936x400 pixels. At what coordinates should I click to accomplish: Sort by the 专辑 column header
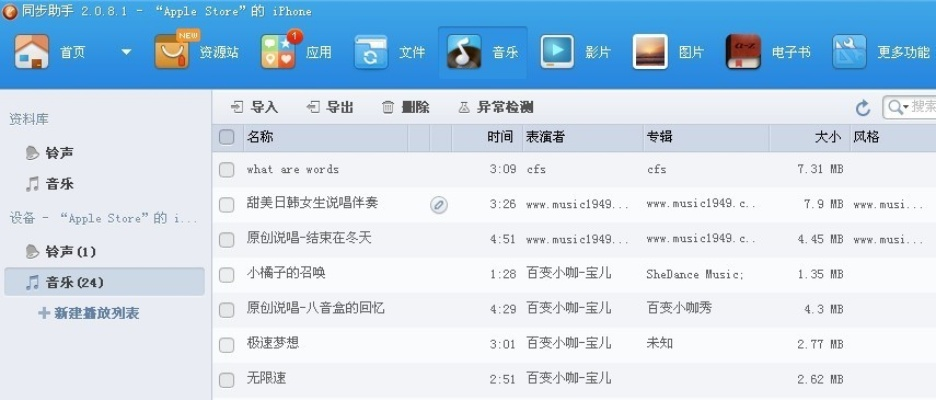(x=706, y=137)
